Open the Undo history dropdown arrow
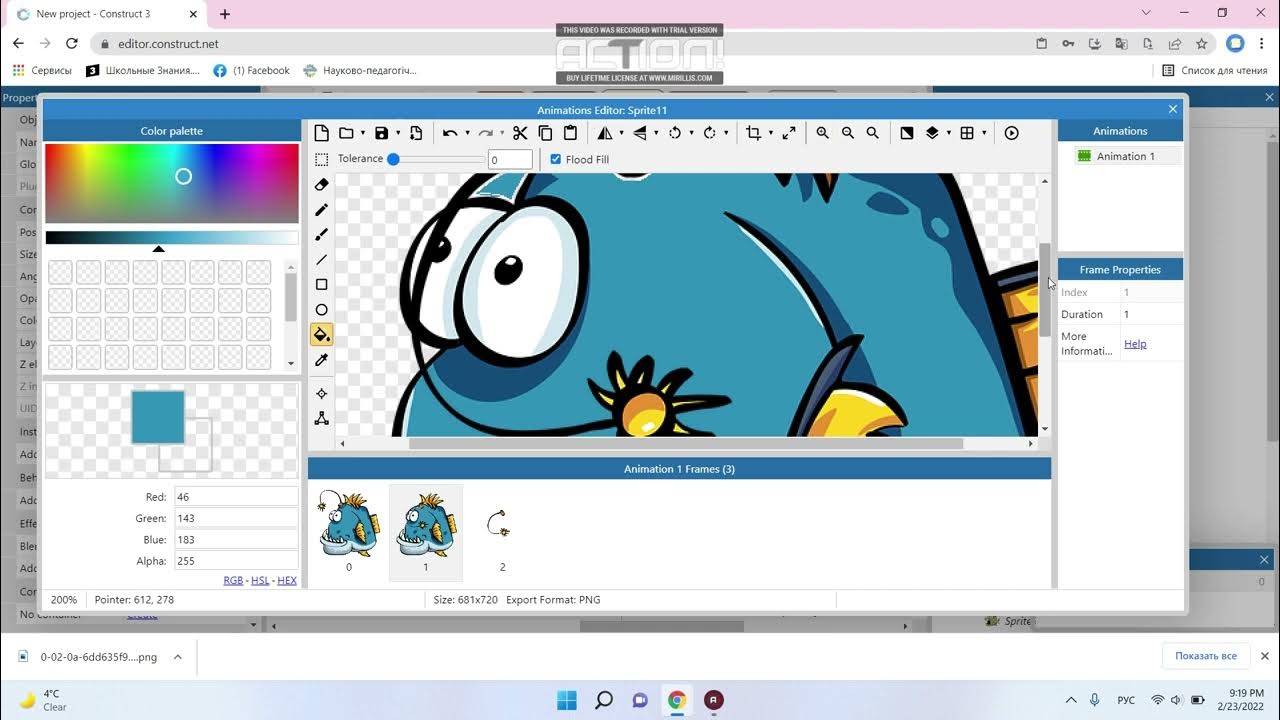This screenshot has width=1280, height=720. pyautogui.click(x=467, y=133)
